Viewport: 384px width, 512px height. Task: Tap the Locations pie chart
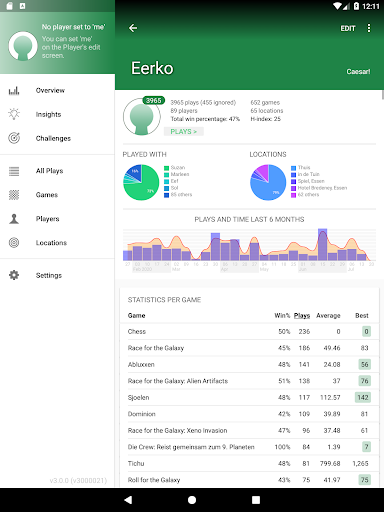click(268, 182)
